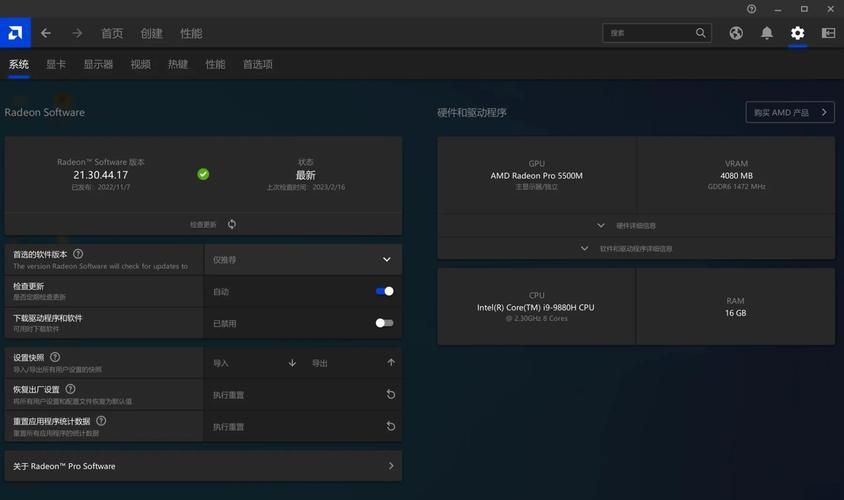Click the 4080 MB VRAM value

736,175
